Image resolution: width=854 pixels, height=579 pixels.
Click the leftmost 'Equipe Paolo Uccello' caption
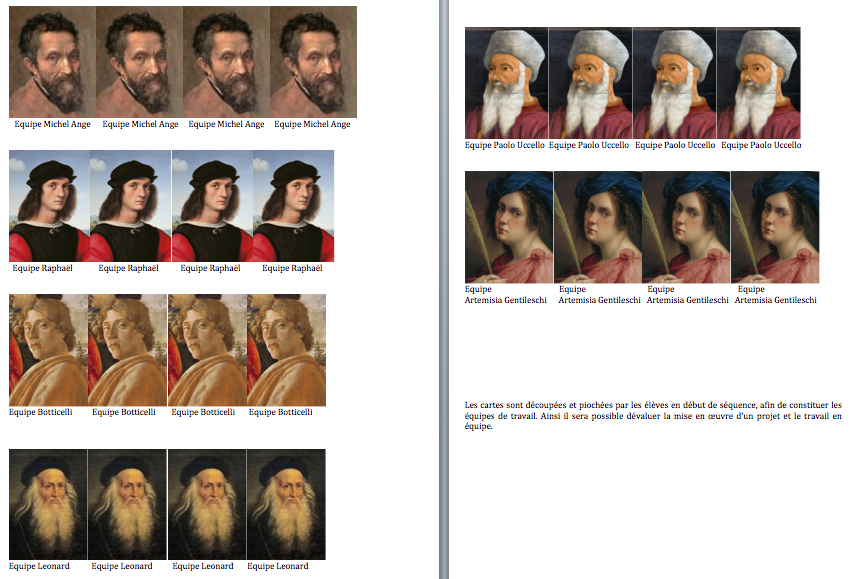(505, 145)
